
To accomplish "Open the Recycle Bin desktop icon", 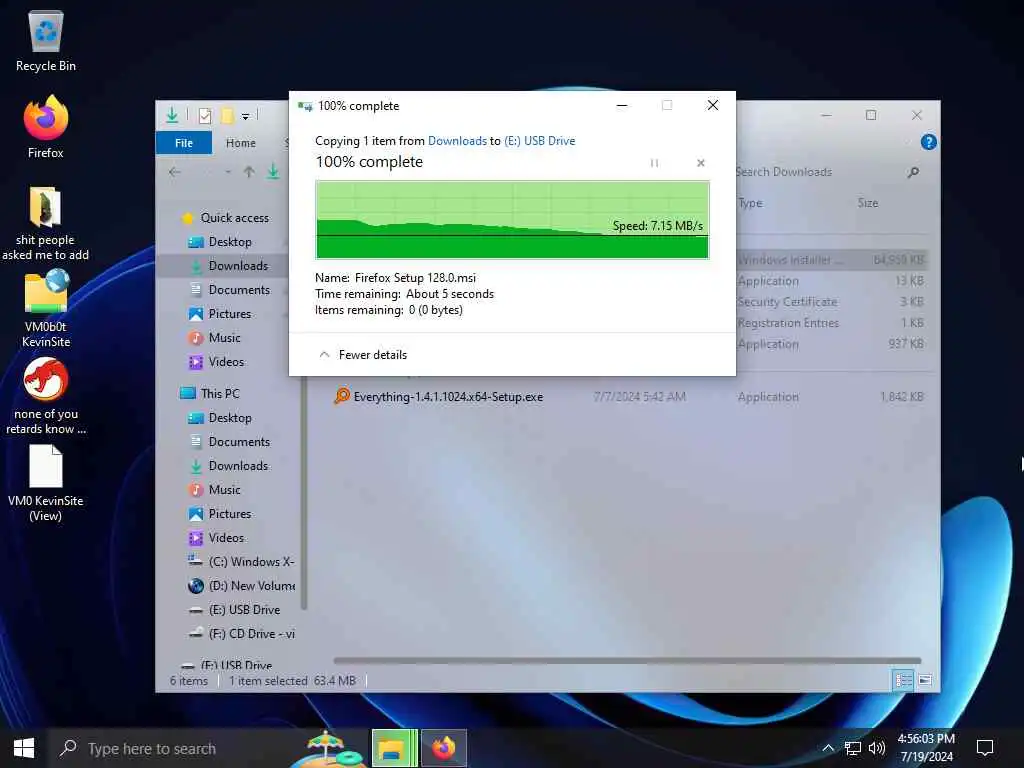I will (46, 42).
